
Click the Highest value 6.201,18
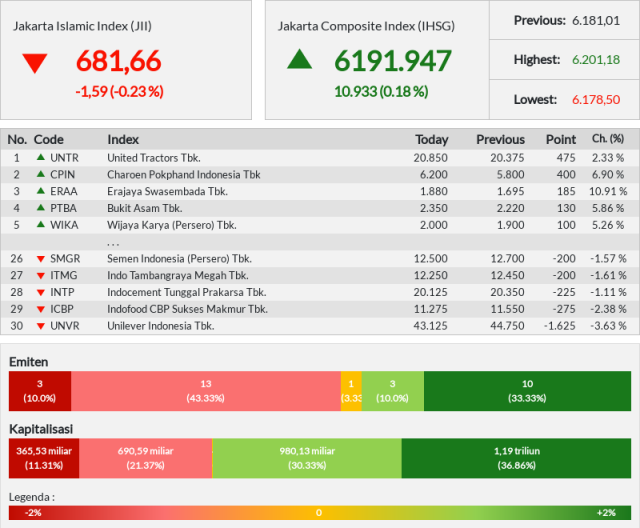[x=596, y=60]
